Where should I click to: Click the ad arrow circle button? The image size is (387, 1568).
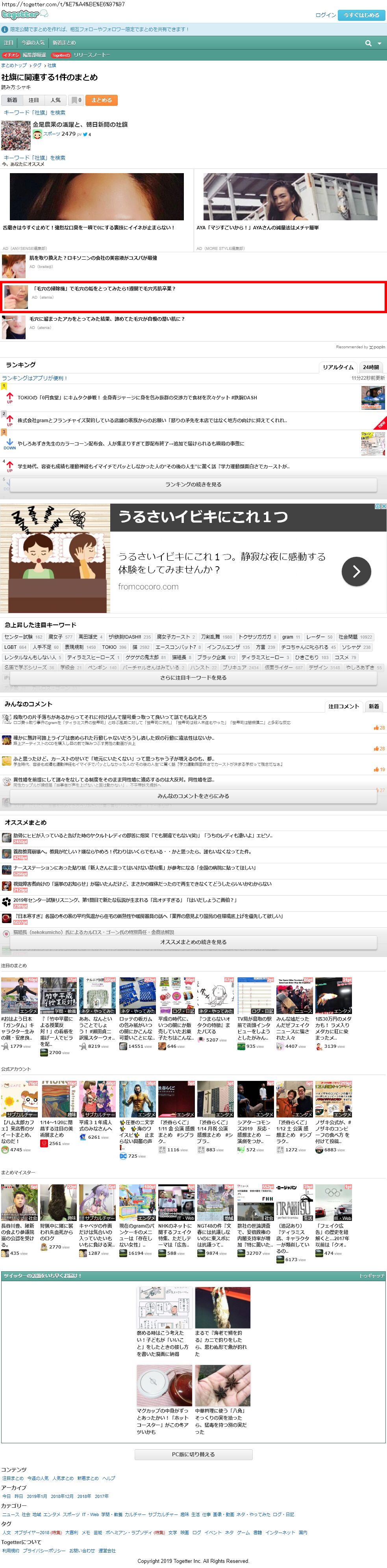tap(357, 571)
